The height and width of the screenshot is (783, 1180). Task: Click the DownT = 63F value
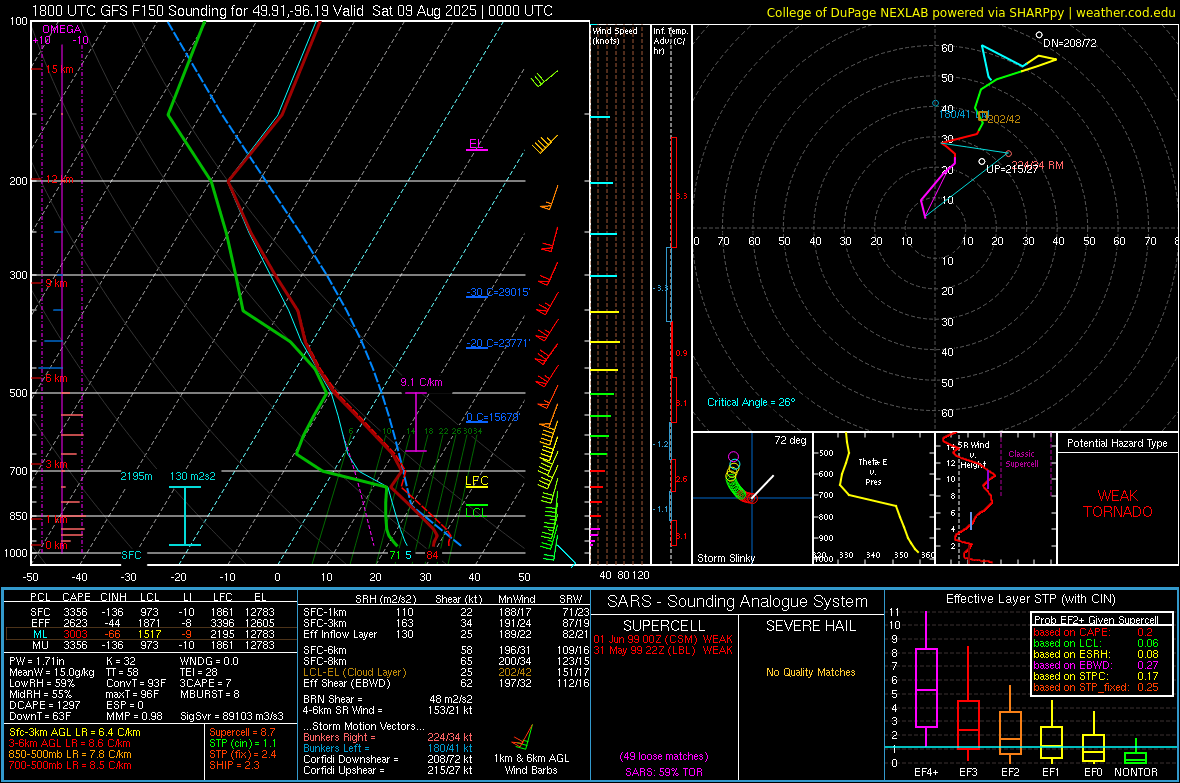40,717
